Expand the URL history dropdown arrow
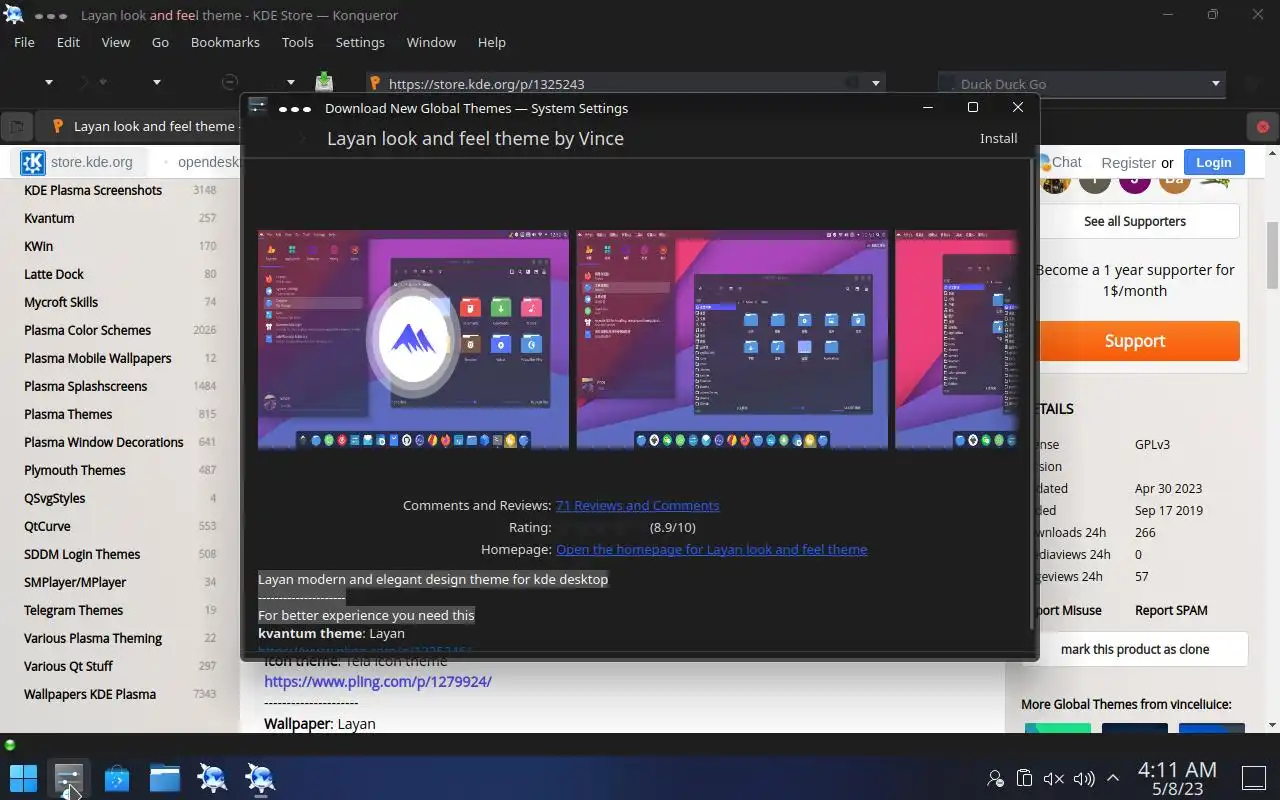This screenshot has width=1280, height=800. coord(876,84)
